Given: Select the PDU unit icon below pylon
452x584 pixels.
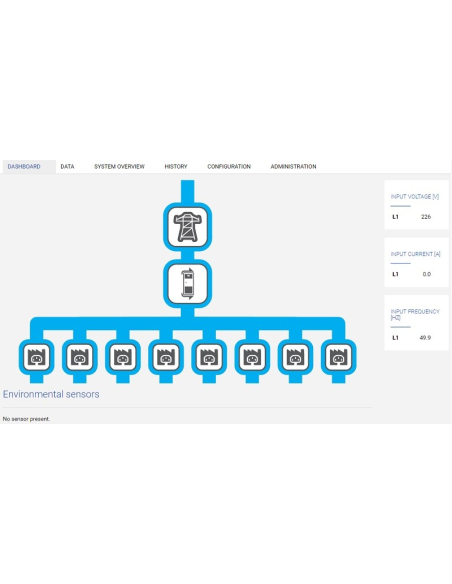Looking at the screenshot, I should click(188, 284).
